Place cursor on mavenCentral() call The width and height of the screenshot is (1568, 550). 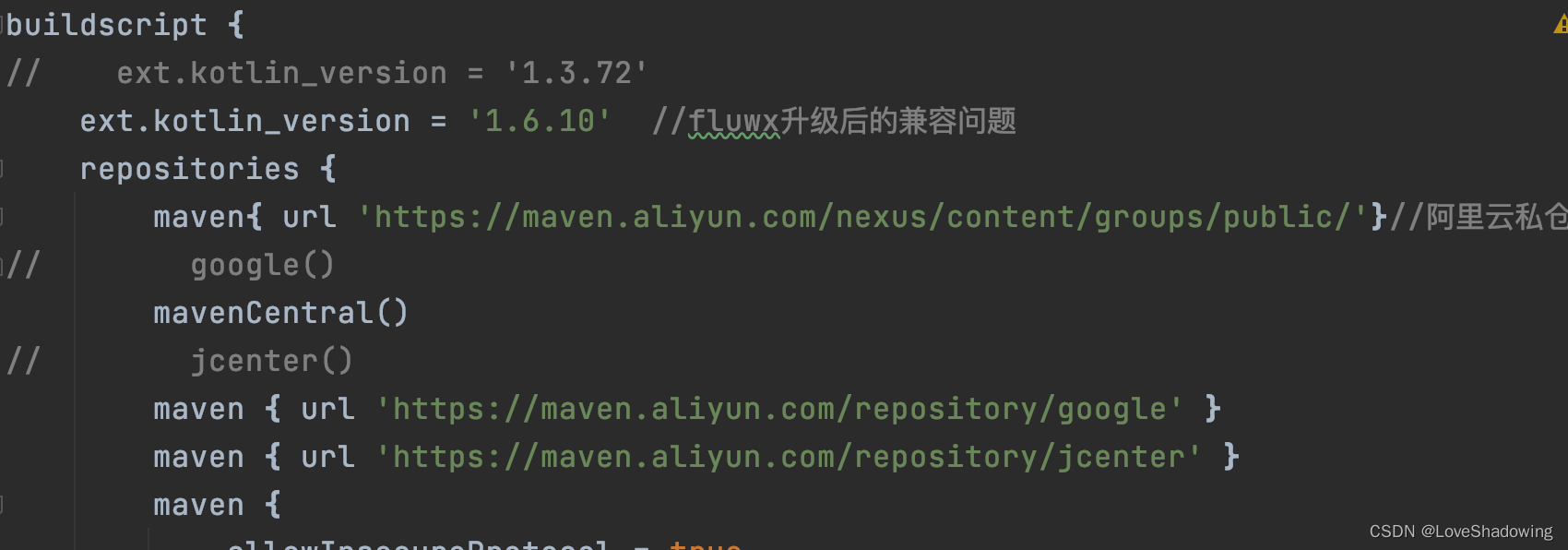tap(280, 313)
